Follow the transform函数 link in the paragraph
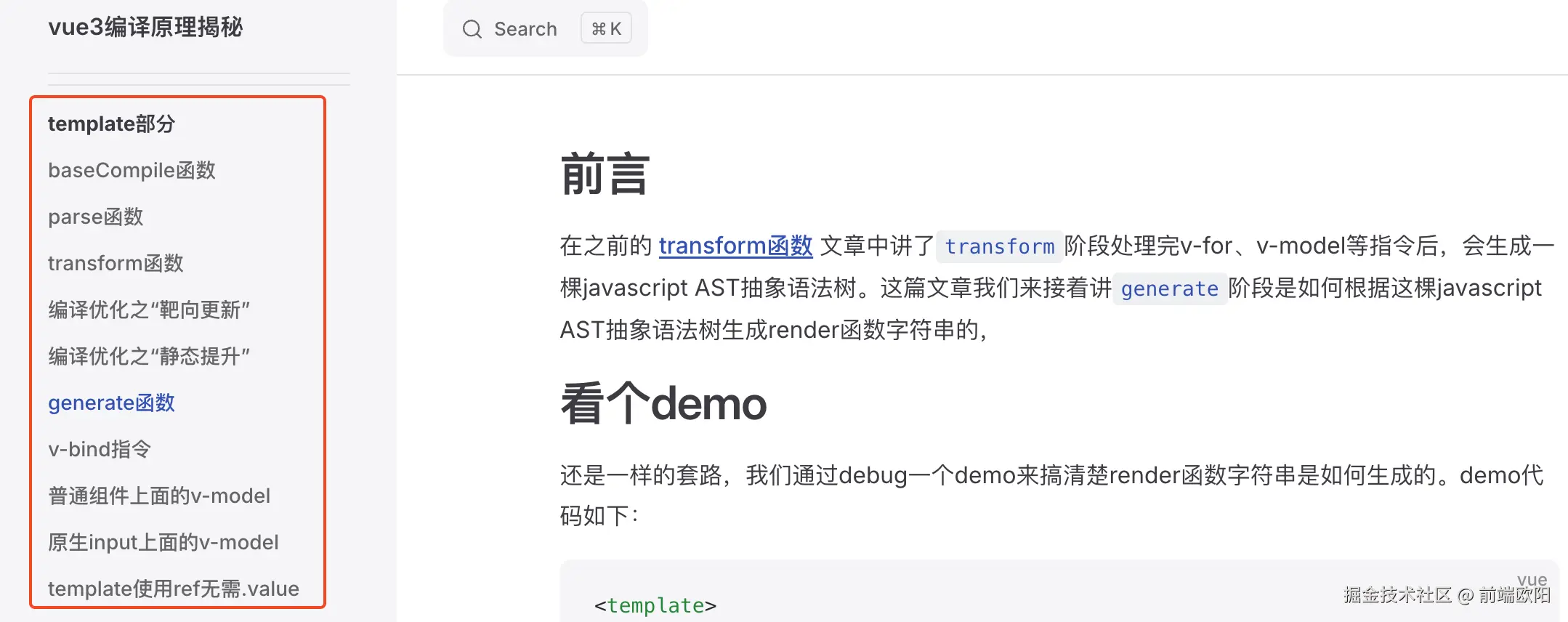Screen dimensions: 1568x622 tap(735, 246)
